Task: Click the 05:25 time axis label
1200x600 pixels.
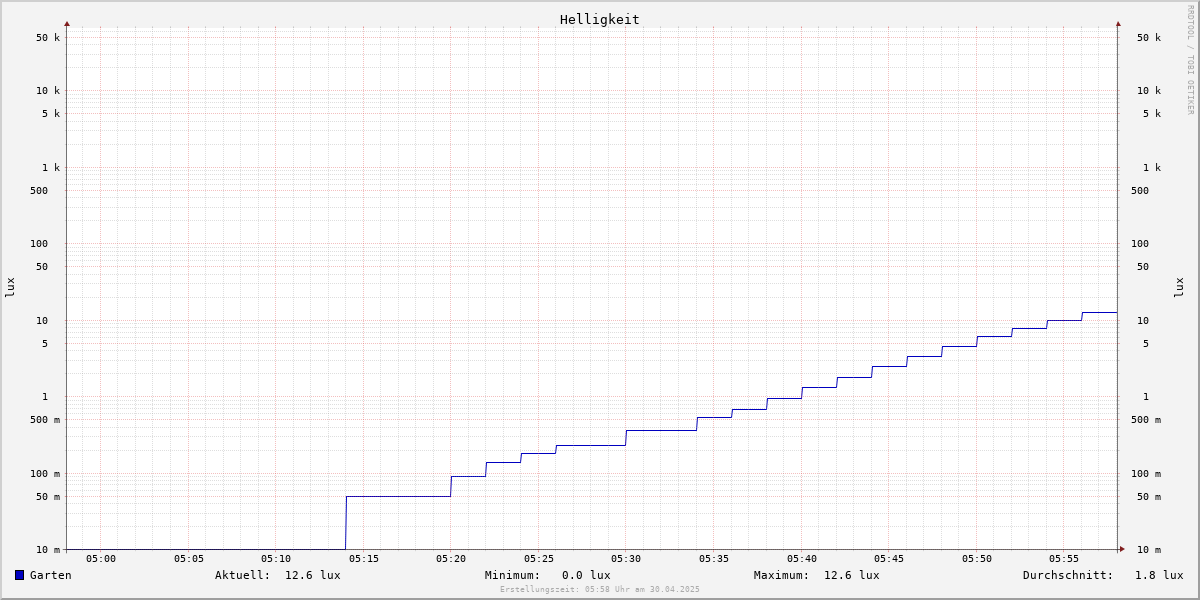Action: (x=539, y=559)
